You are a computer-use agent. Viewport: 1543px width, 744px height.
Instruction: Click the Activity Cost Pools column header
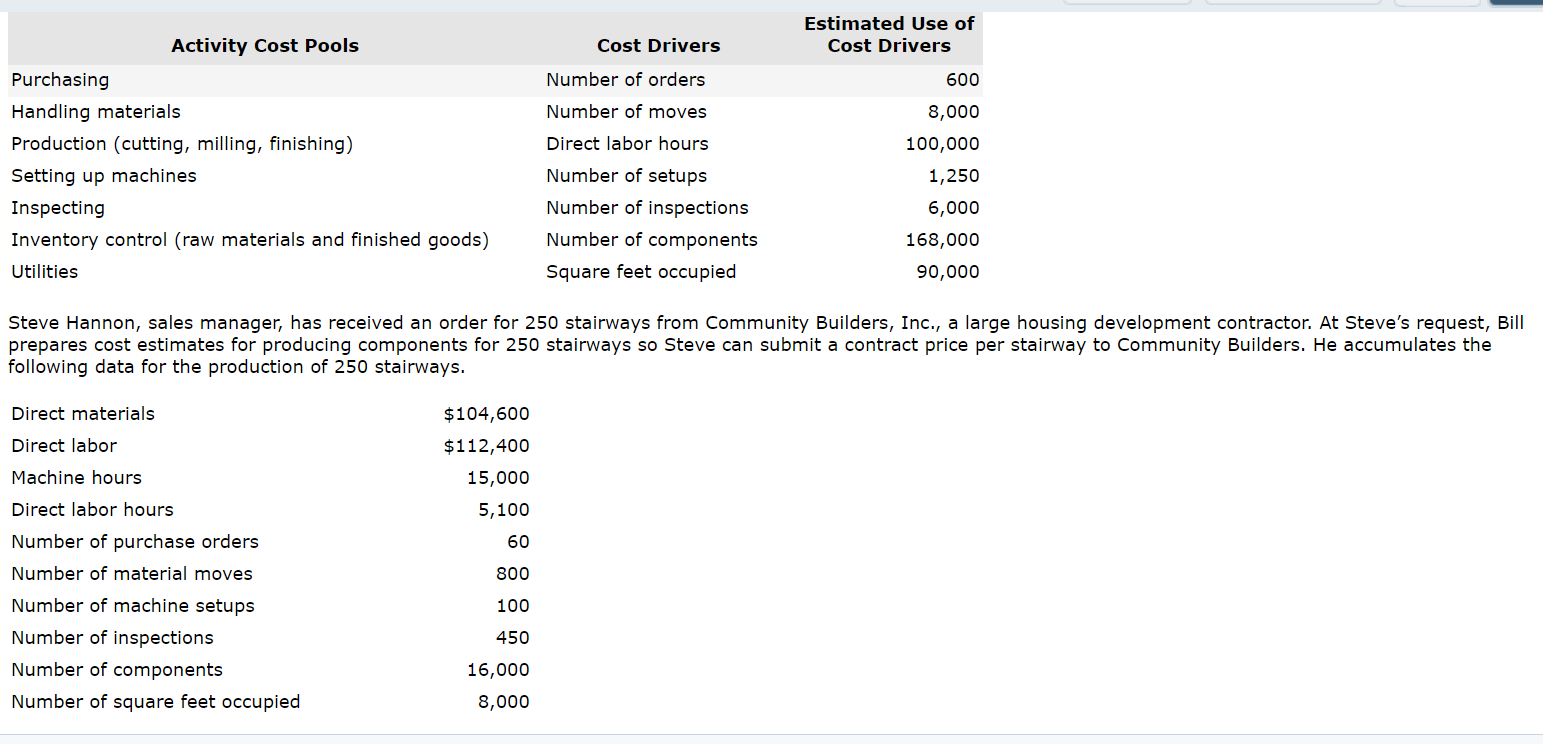pyautogui.click(x=264, y=45)
